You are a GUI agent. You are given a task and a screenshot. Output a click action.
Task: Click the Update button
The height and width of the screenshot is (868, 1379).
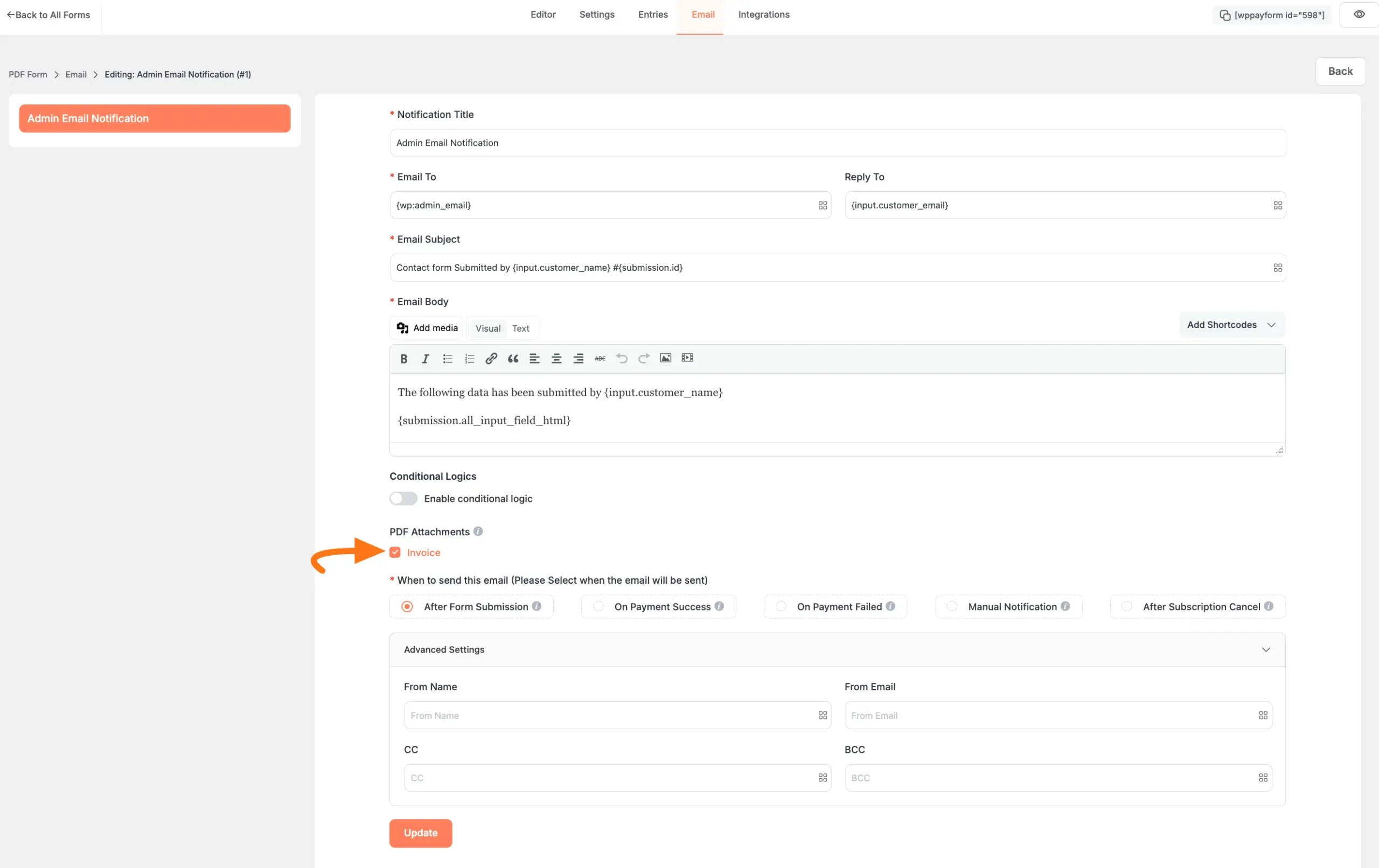[x=420, y=832]
